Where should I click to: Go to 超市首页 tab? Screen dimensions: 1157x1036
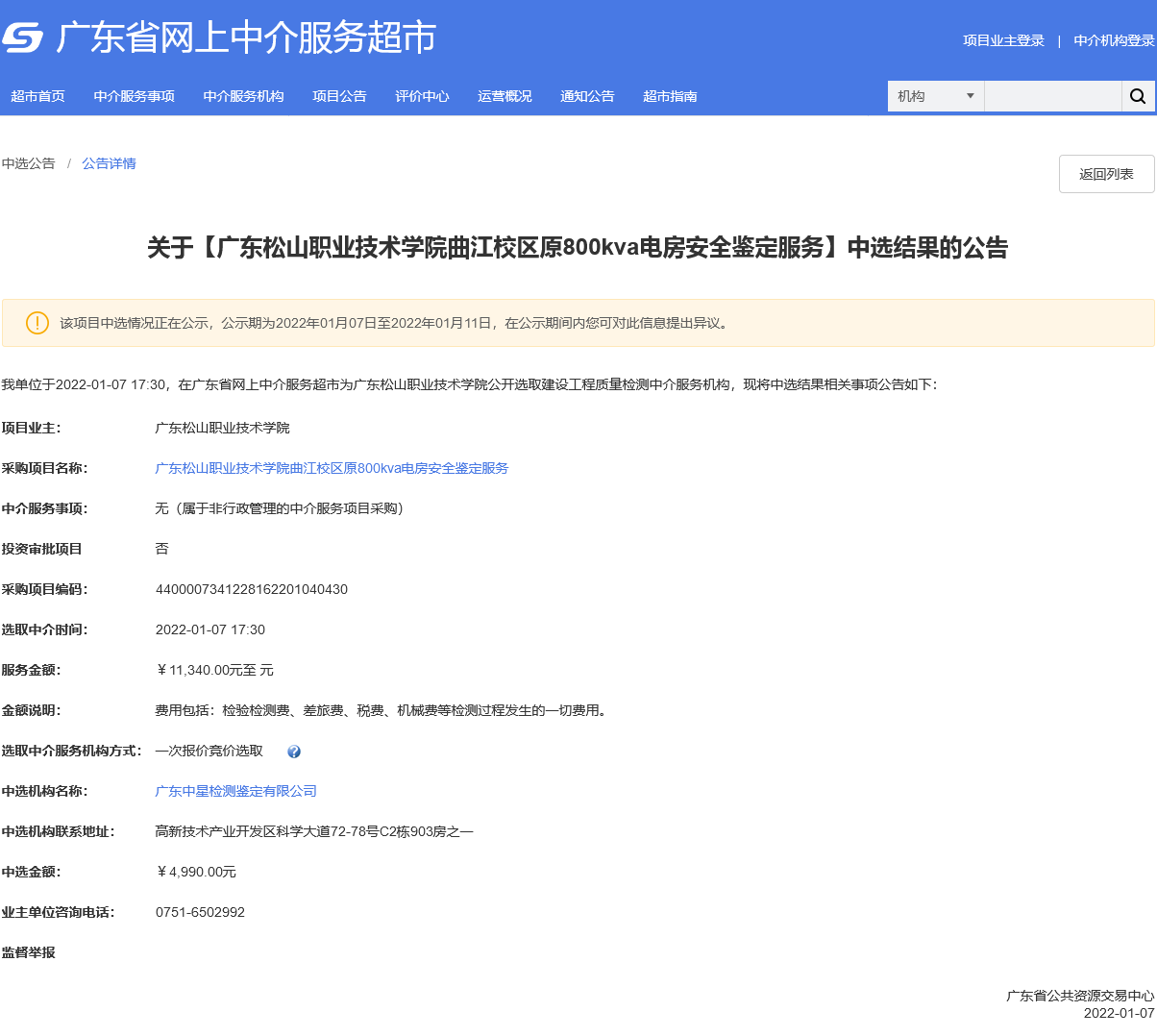click(x=38, y=96)
